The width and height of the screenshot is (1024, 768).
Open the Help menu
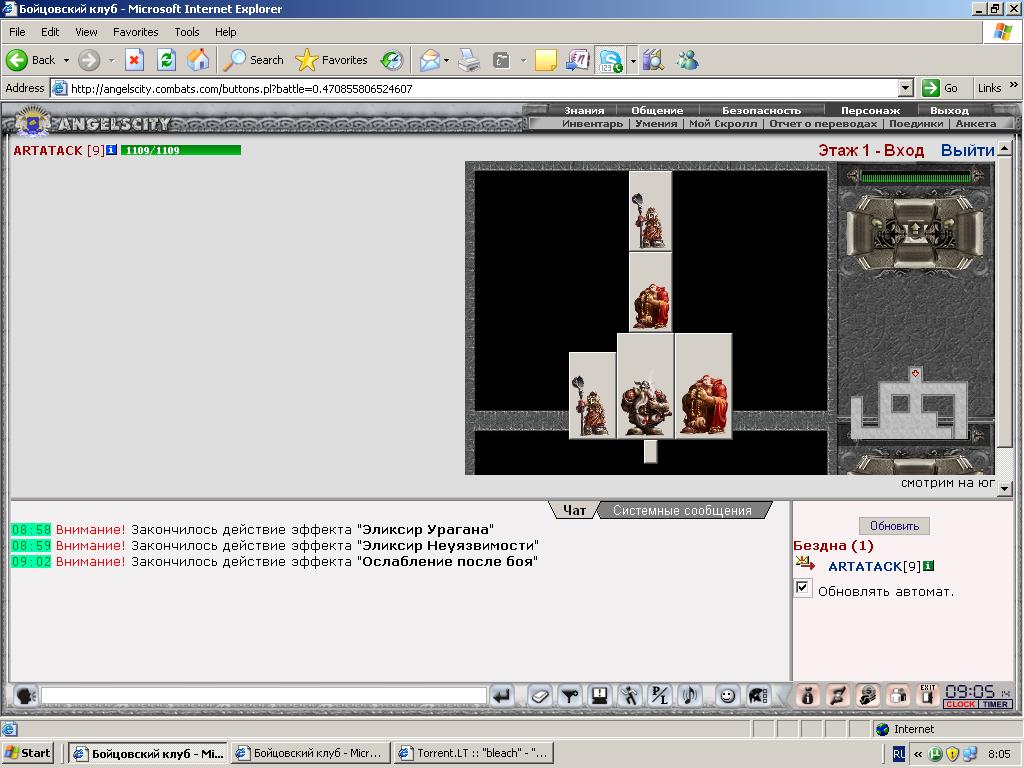(225, 32)
